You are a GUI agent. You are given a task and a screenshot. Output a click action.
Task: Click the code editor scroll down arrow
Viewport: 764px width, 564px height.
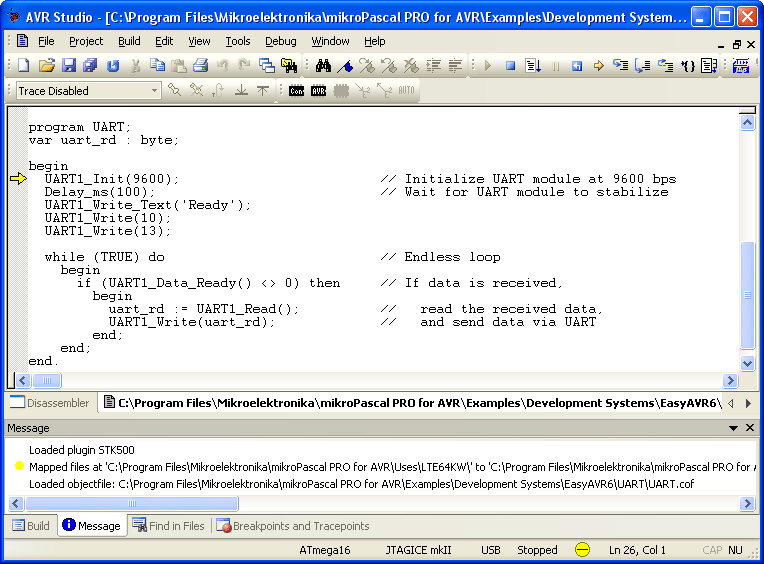pos(747,363)
